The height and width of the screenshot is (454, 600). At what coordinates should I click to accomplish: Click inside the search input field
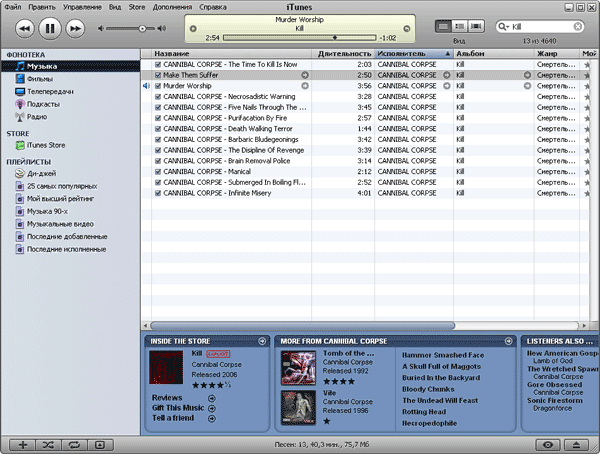point(541,26)
